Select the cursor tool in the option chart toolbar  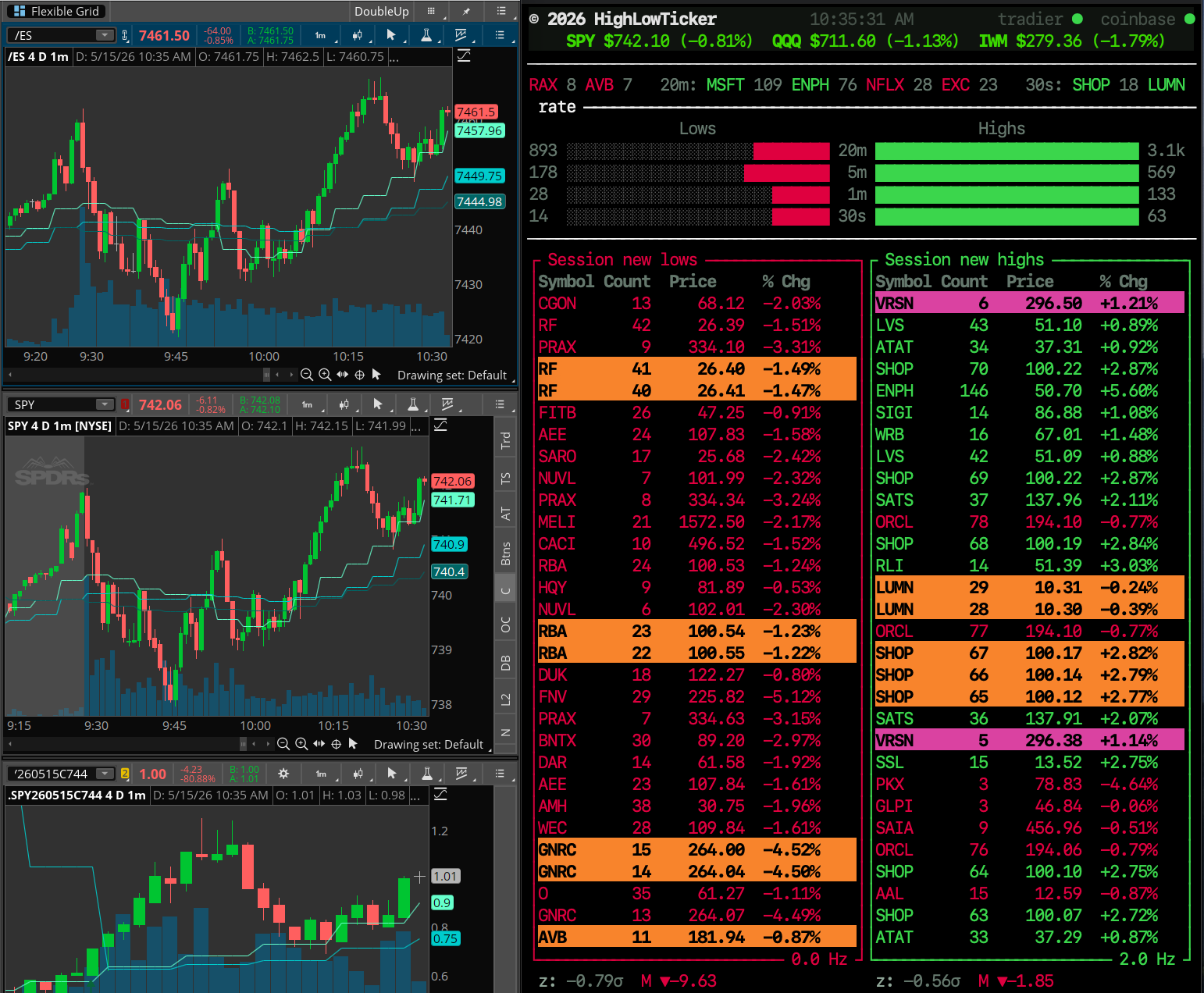(392, 774)
